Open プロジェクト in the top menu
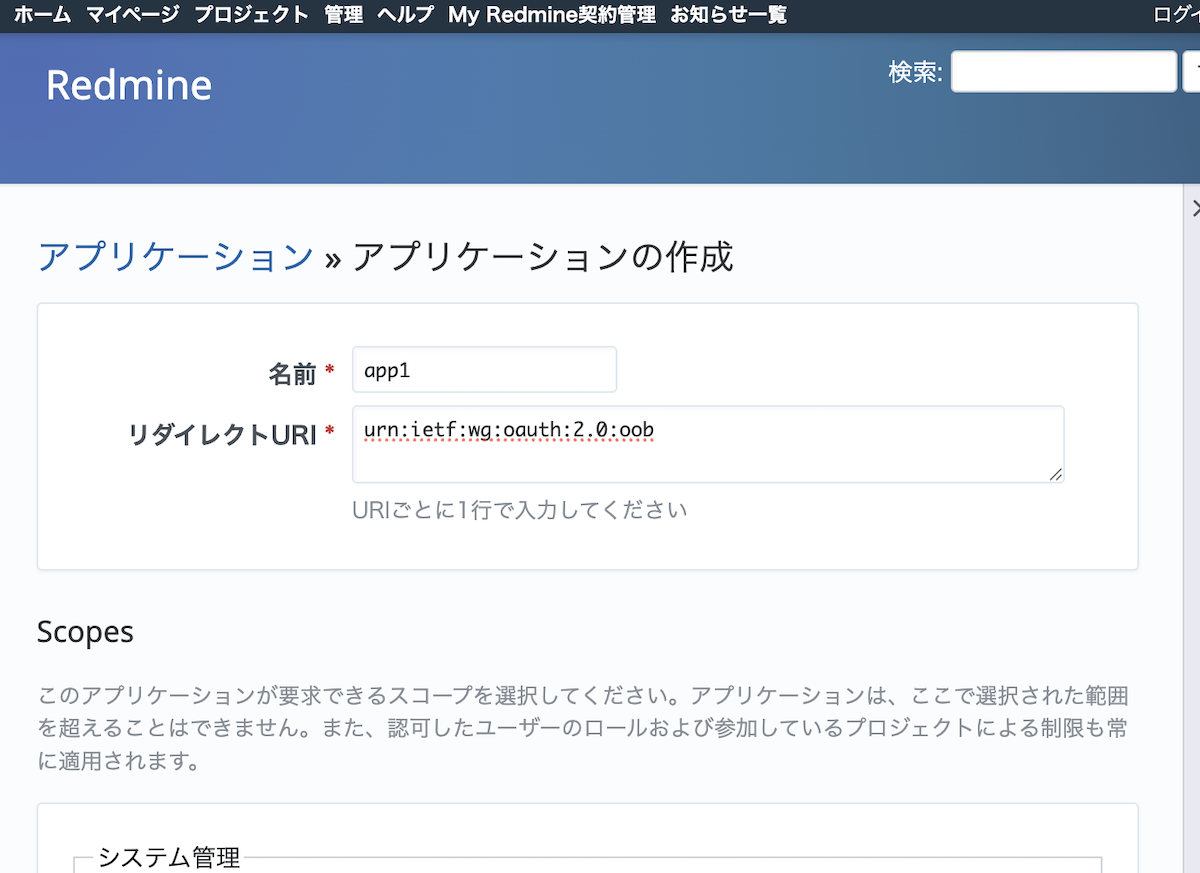The image size is (1200, 873). click(251, 15)
